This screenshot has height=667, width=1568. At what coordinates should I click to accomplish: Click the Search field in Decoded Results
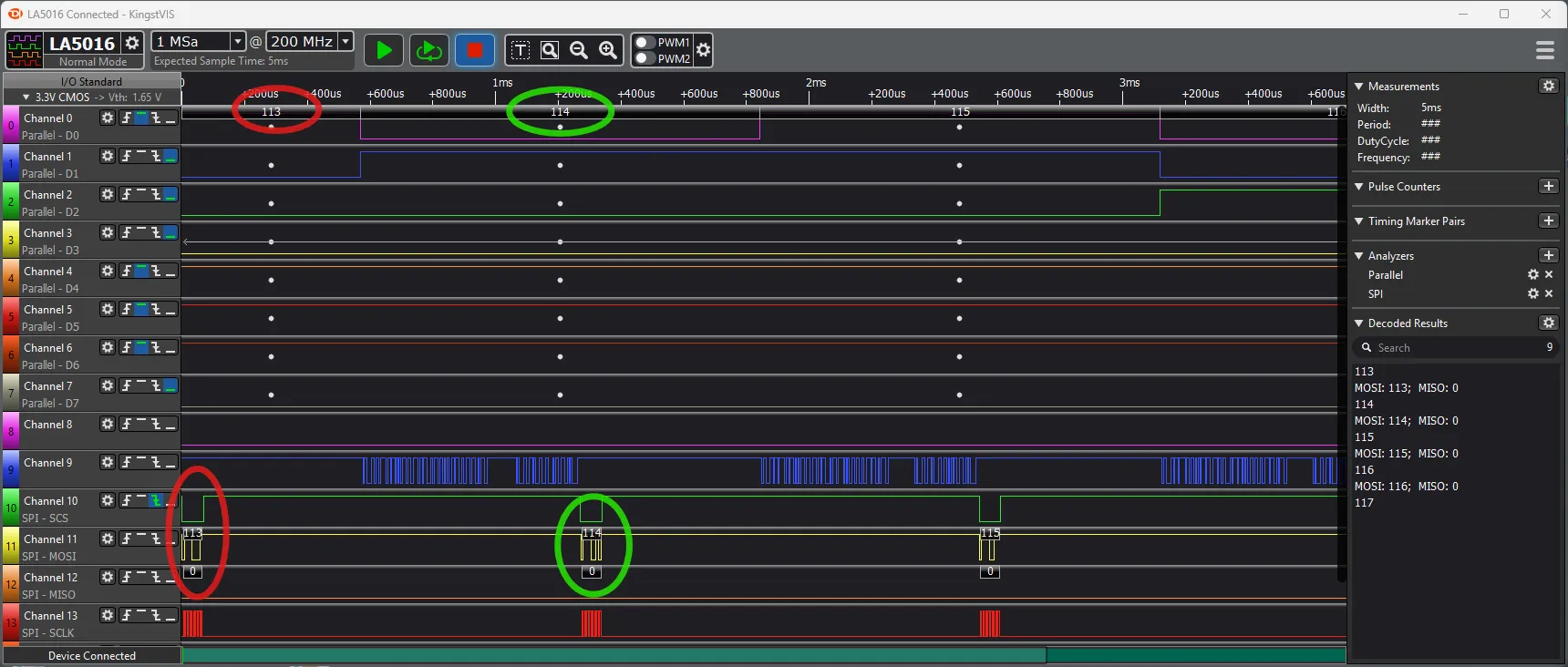[x=1455, y=347]
